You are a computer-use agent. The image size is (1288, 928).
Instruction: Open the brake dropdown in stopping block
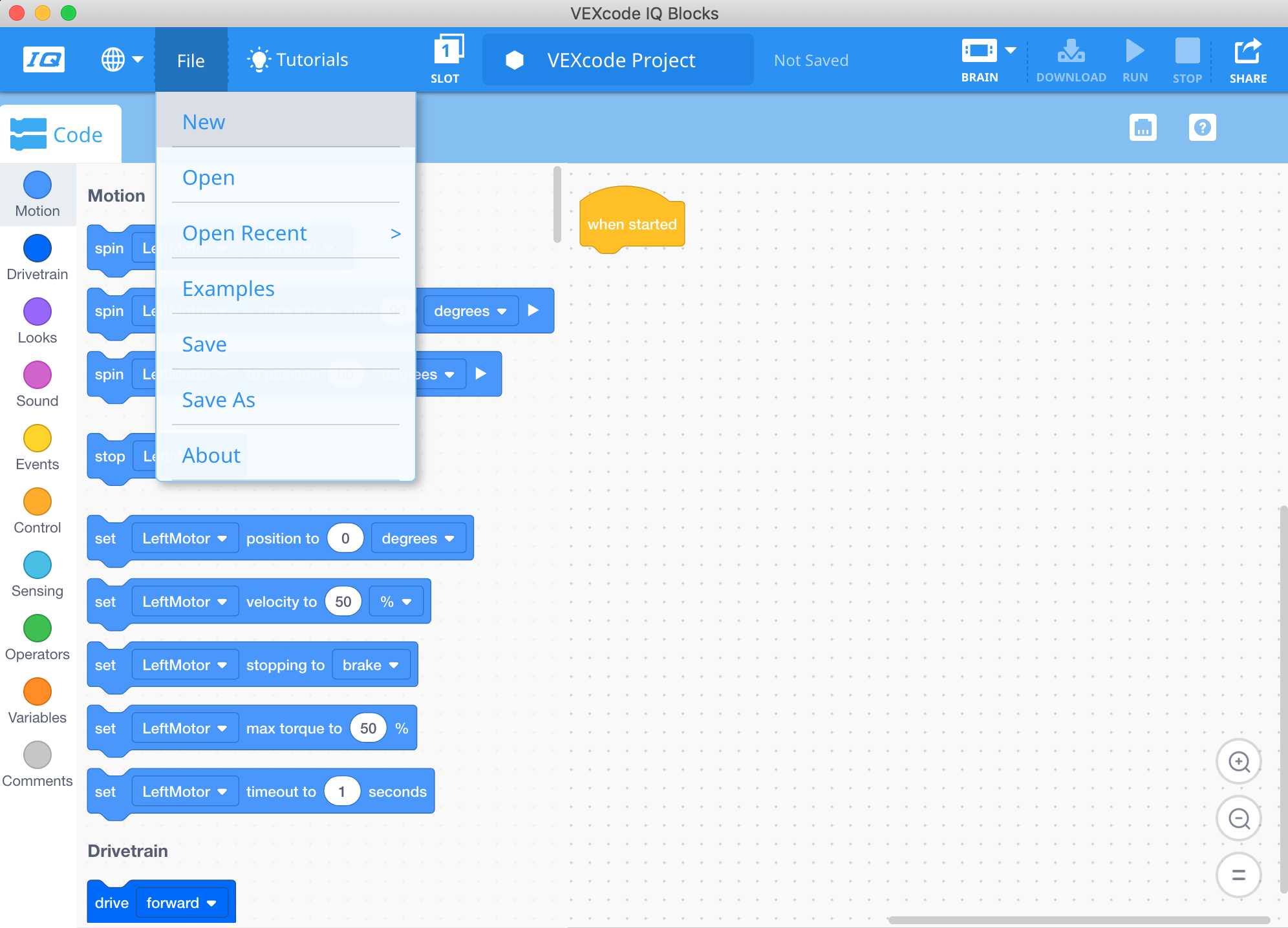(371, 665)
